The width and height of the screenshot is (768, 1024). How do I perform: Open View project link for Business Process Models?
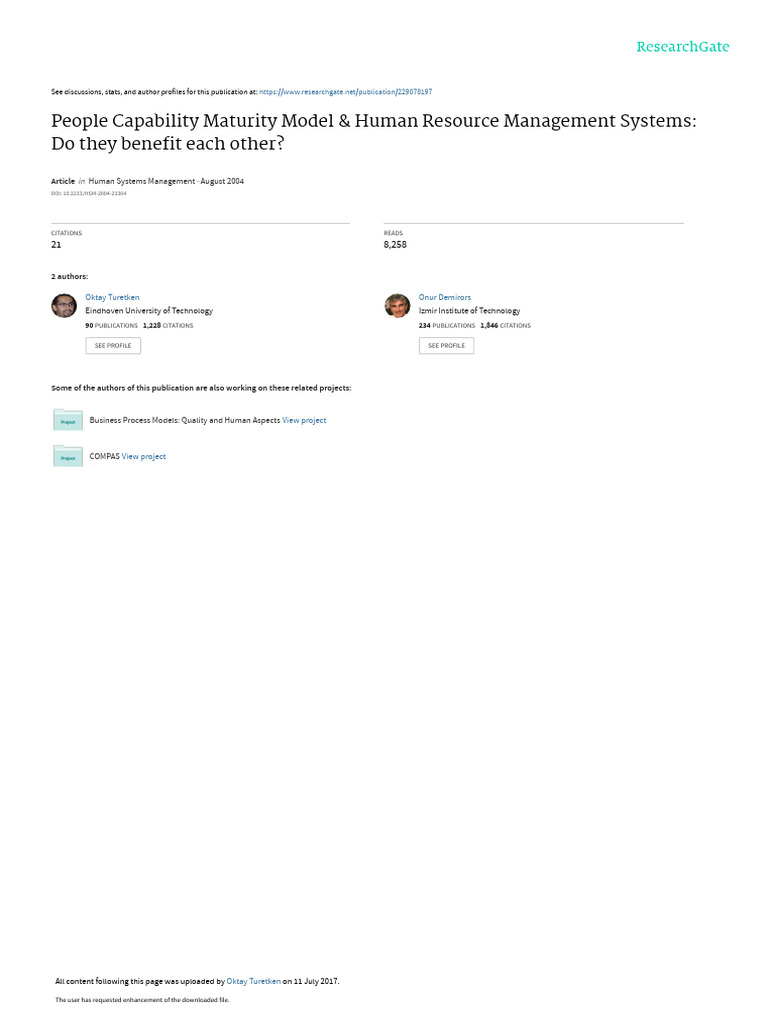pyautogui.click(x=304, y=421)
